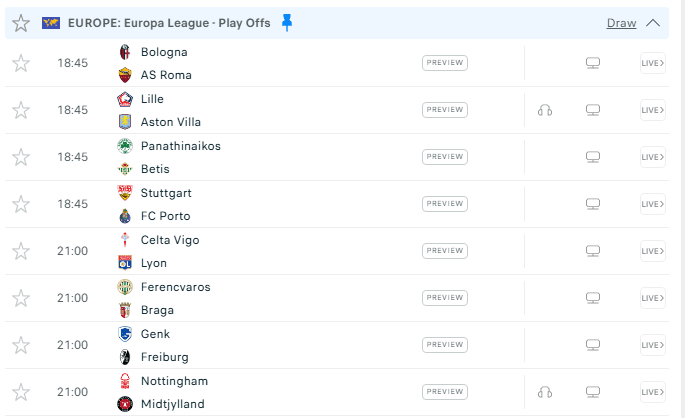Open Preview for Genk vs Freiburg
This screenshot has width=685, height=418.
click(445, 345)
